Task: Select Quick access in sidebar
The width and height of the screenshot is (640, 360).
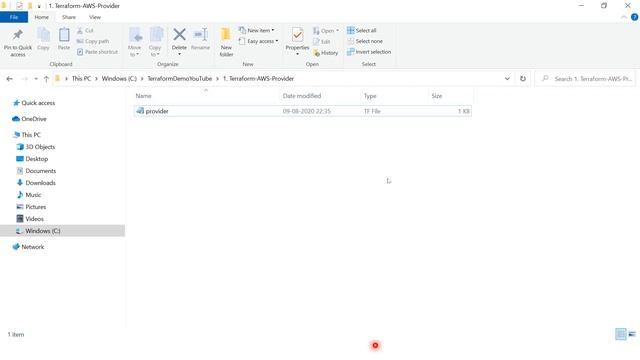Action: [x=38, y=103]
